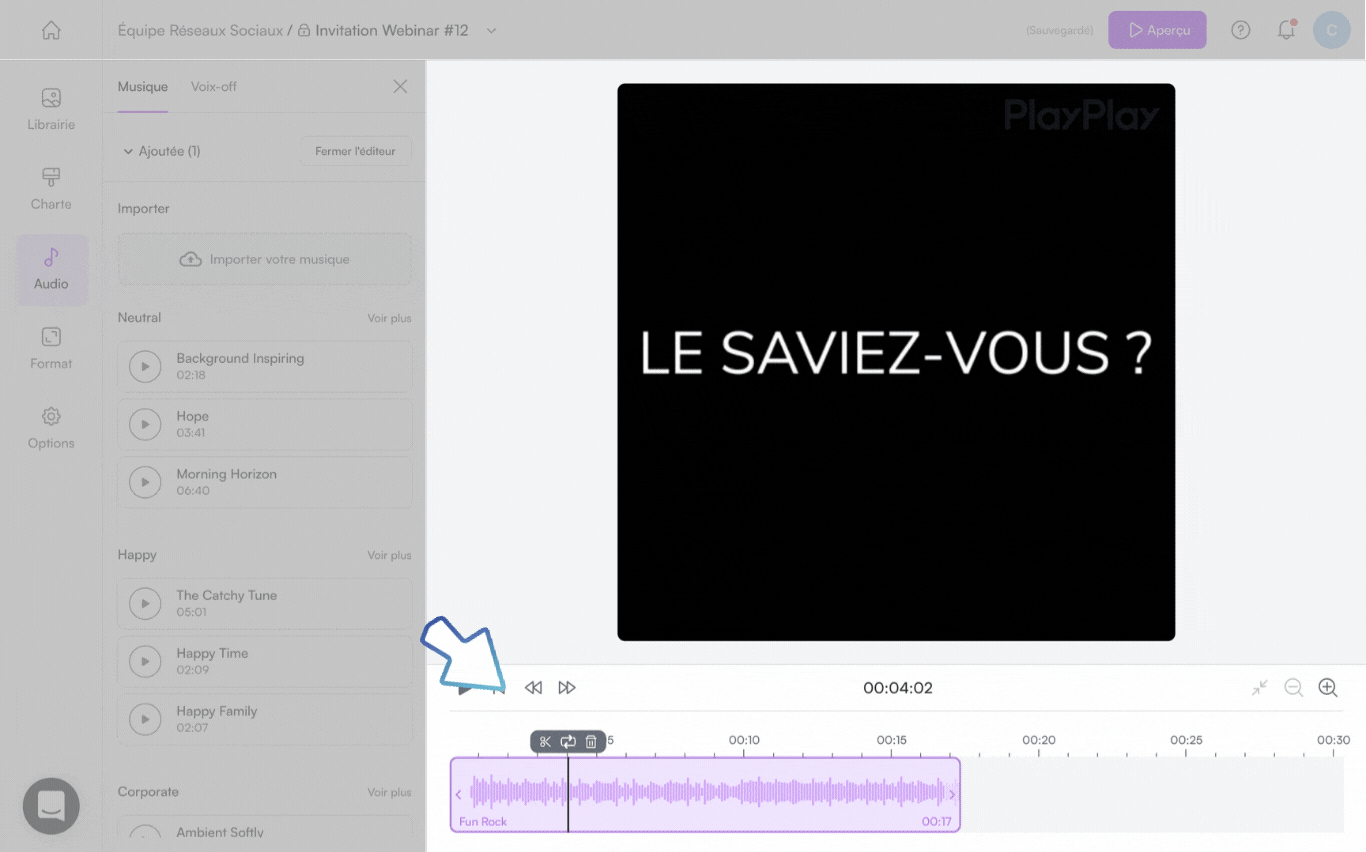Open the notifications bell

click(1286, 30)
